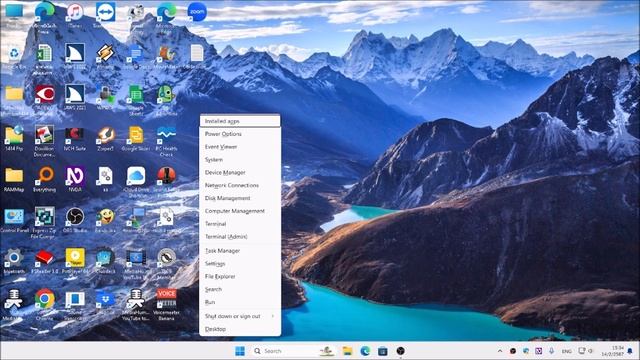Select the red eye icon shortcut
Image resolution: width=640 pixels, height=360 pixels.
(44, 98)
